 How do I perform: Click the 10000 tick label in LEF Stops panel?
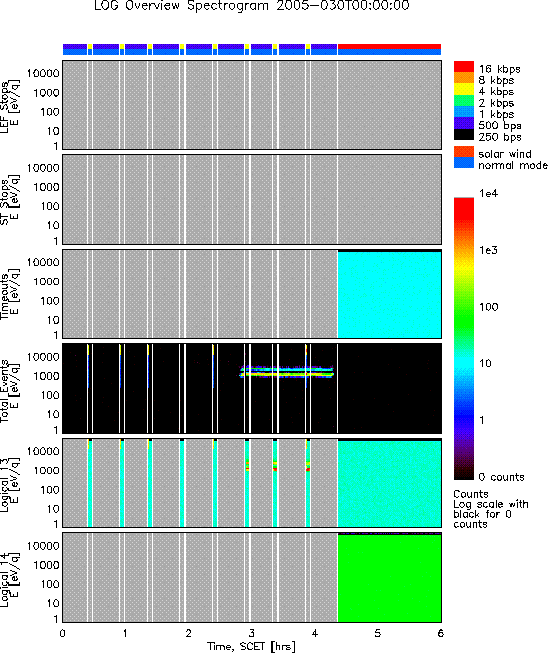point(43,73)
